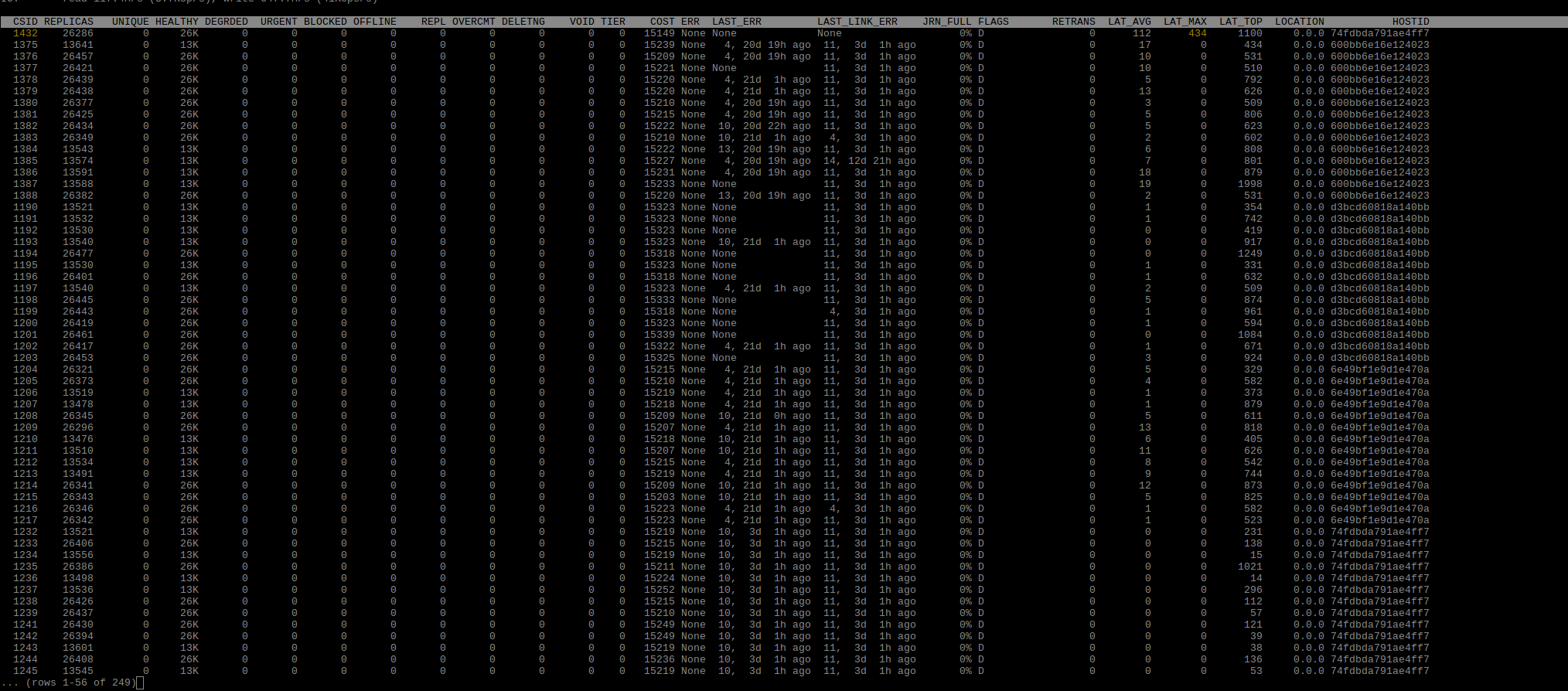Select the replicas value 26286
Screen dimensions: 1568x691
77,33
